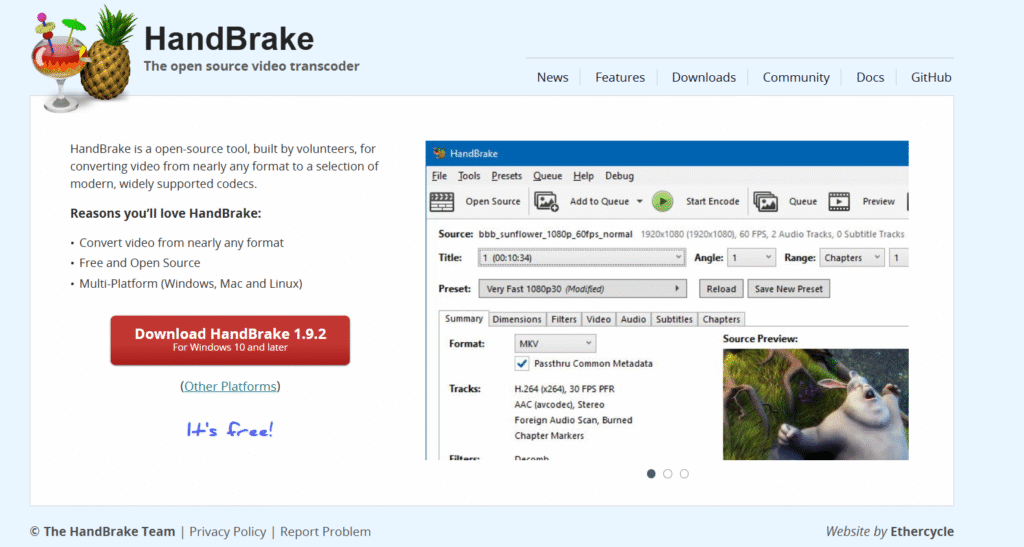Expand the Add to Queue dropdown arrow

639,202
